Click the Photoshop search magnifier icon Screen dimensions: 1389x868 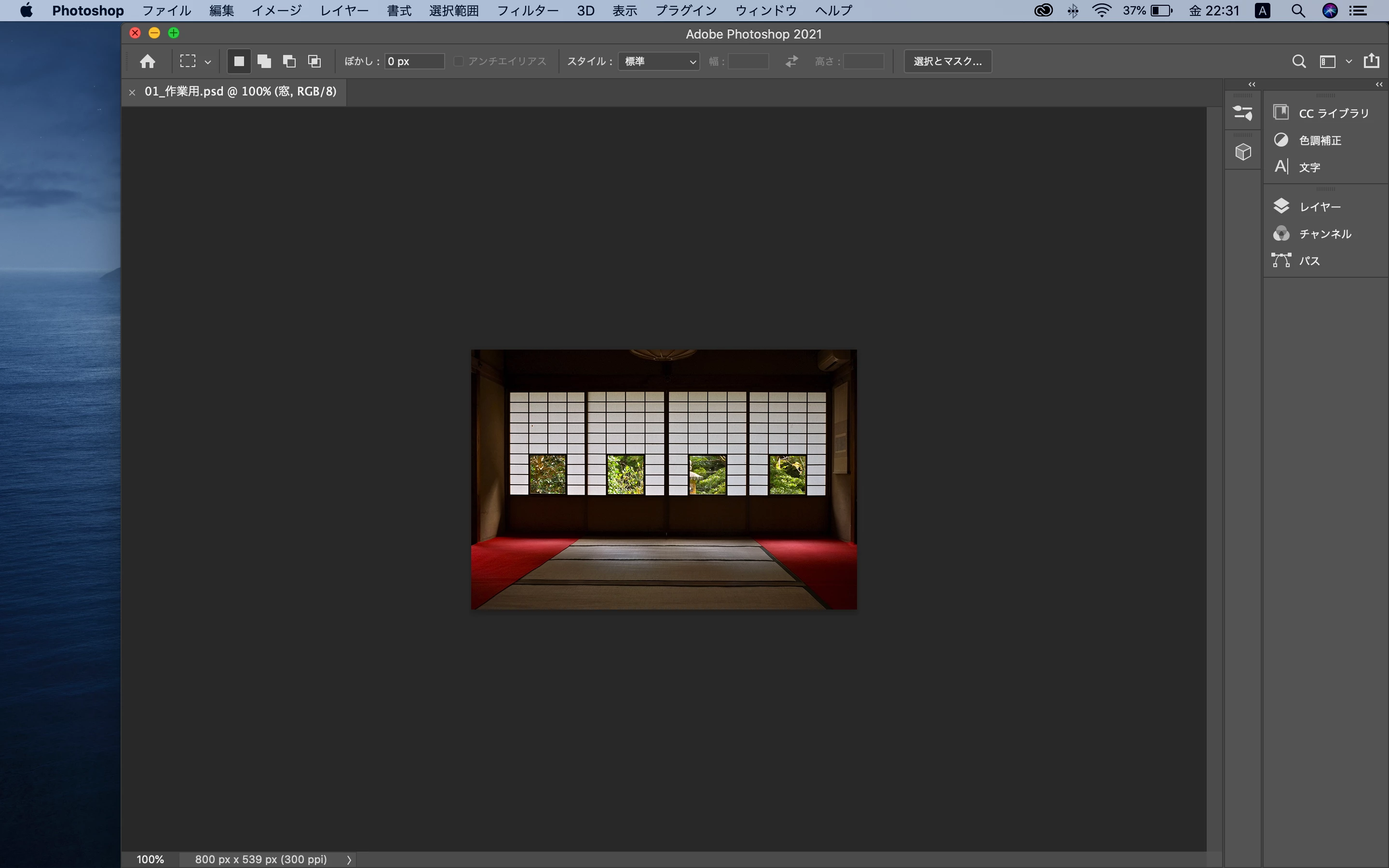pyautogui.click(x=1299, y=61)
